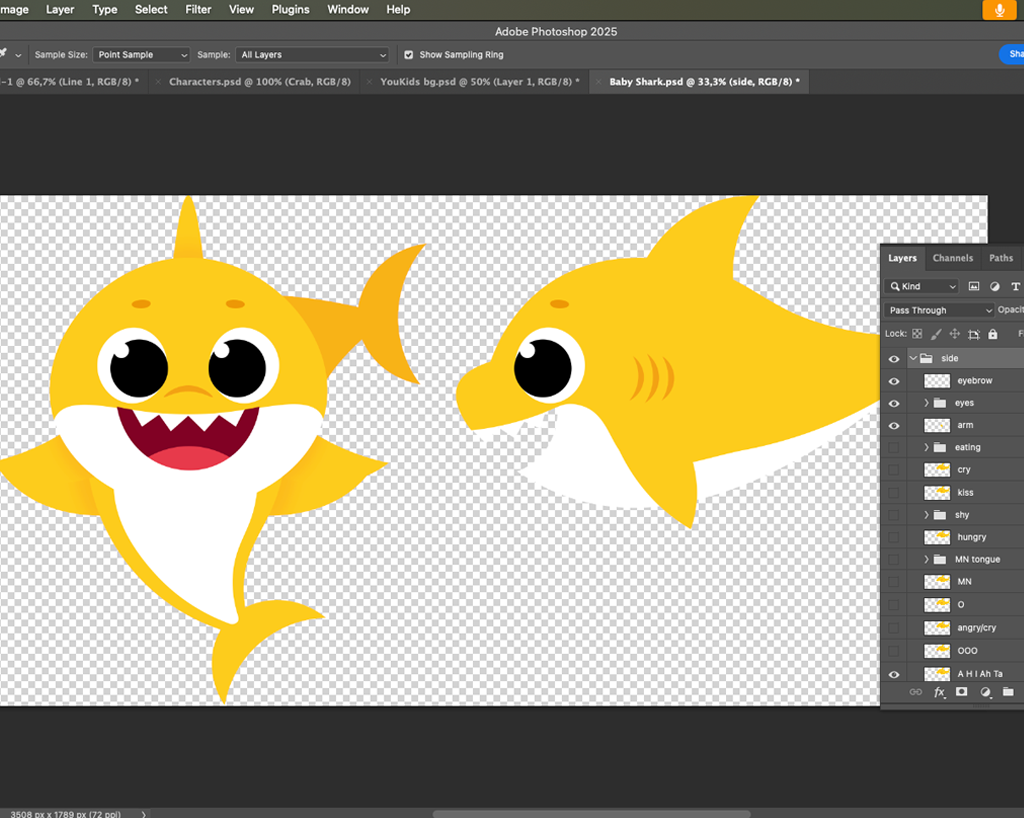The height and width of the screenshot is (818, 1024).
Task: Switch to the Channels tab
Action: [x=952, y=258]
